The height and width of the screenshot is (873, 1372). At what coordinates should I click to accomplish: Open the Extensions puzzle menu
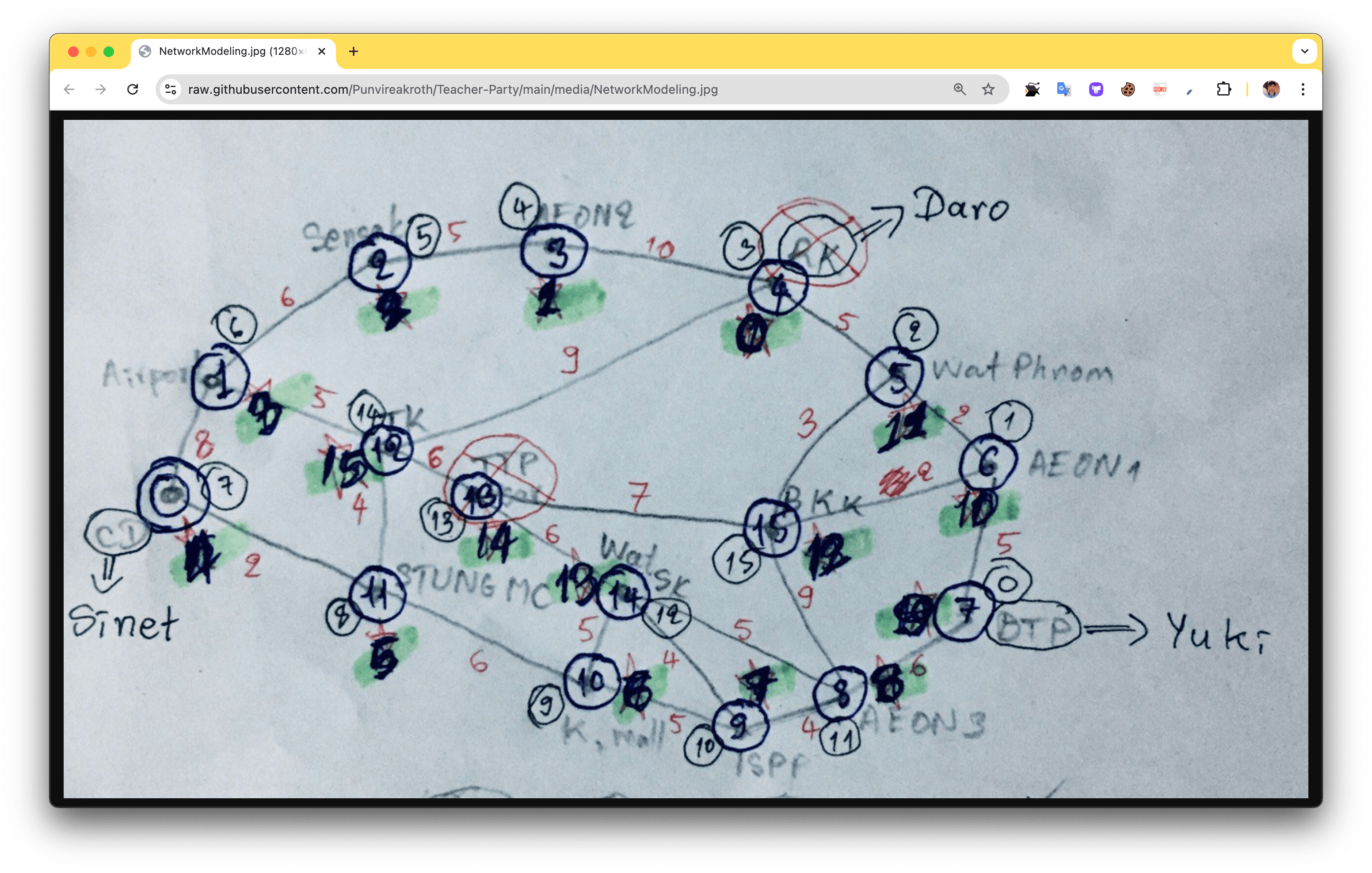(1223, 89)
